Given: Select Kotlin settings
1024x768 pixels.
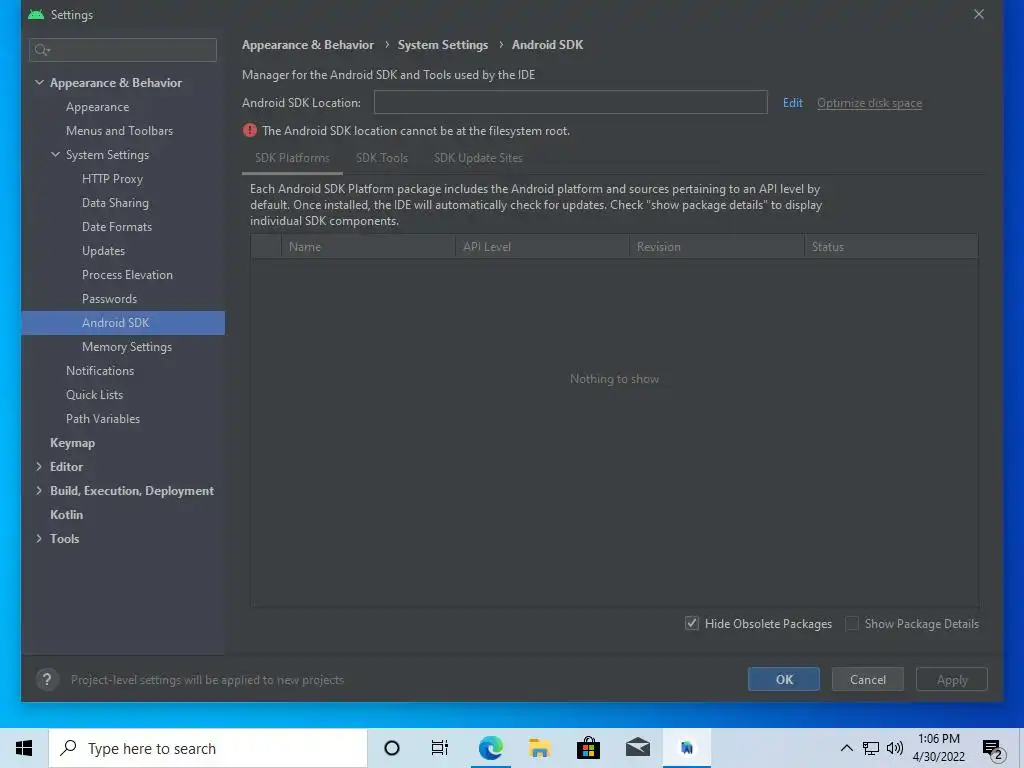Looking at the screenshot, I should pyautogui.click(x=67, y=515).
